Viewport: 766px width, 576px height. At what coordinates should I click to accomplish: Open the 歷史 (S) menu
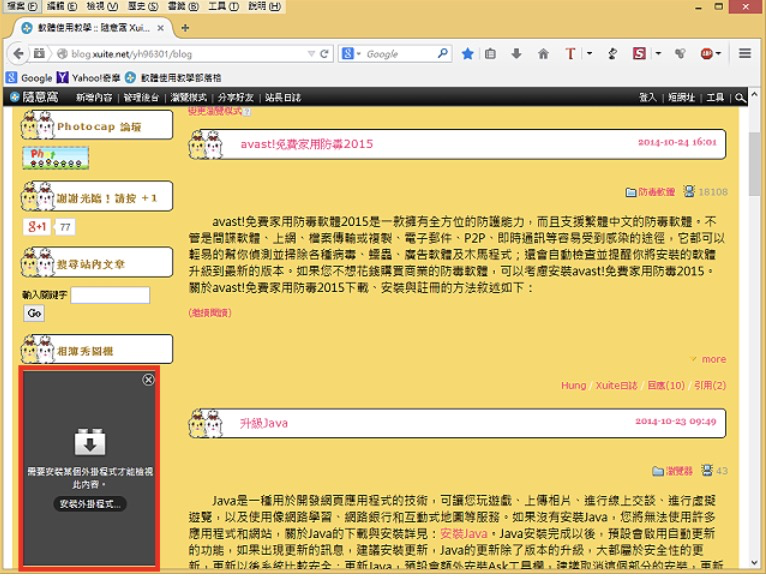[x=143, y=6]
